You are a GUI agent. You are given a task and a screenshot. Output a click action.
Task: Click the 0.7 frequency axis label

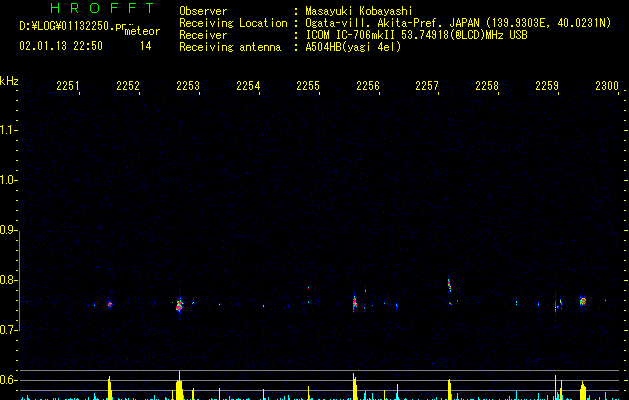[8, 330]
